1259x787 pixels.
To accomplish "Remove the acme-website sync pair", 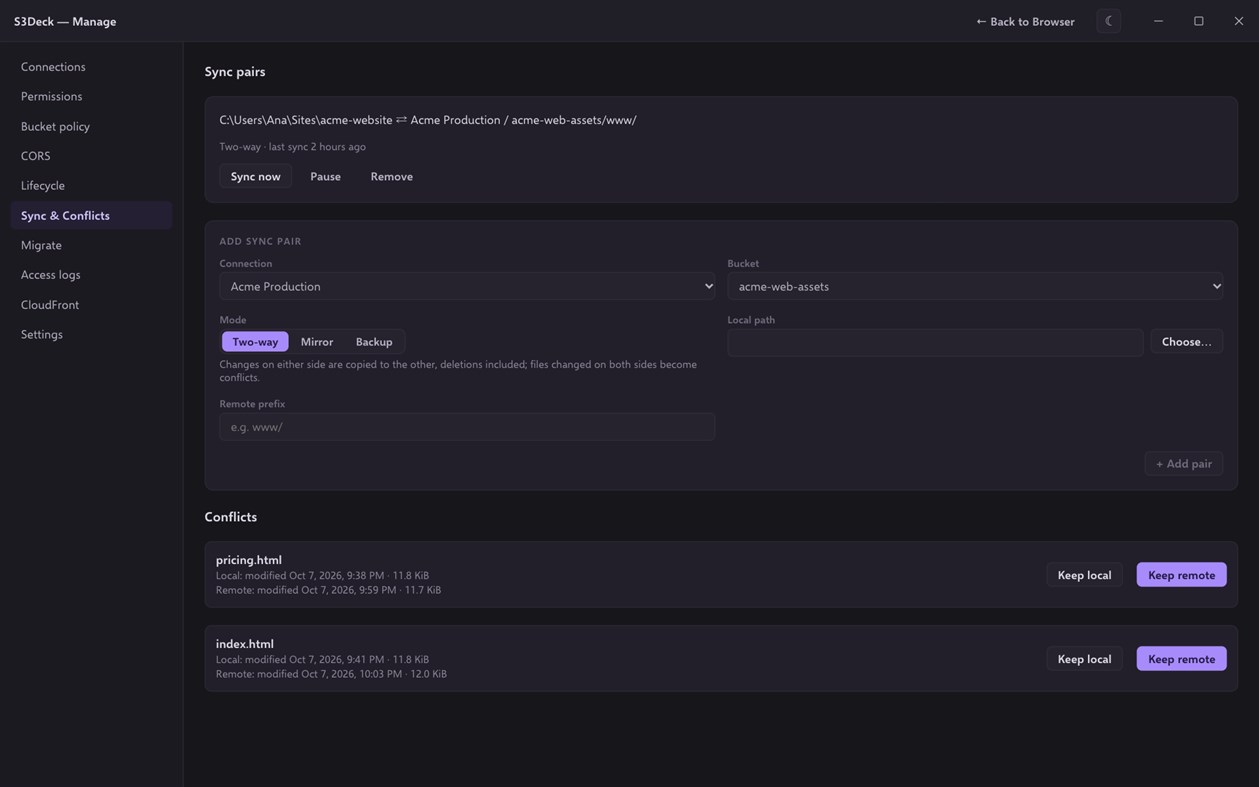I will [x=392, y=176].
